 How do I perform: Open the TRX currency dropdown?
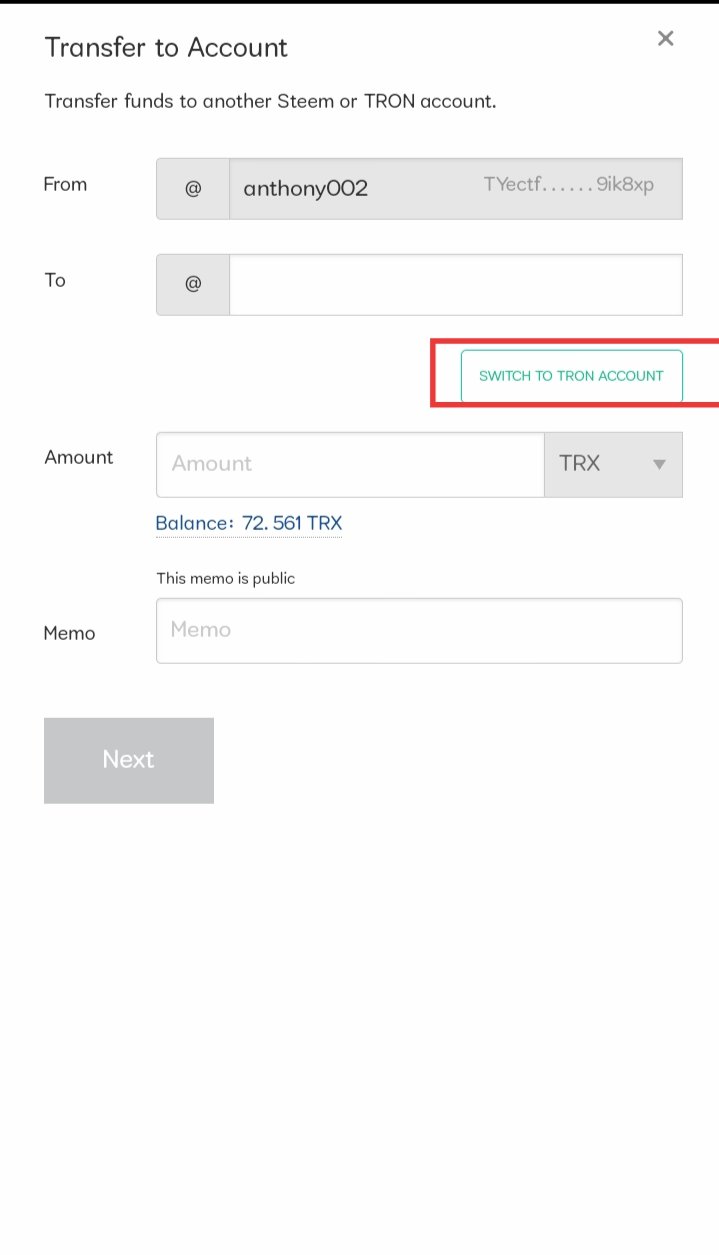(x=613, y=465)
